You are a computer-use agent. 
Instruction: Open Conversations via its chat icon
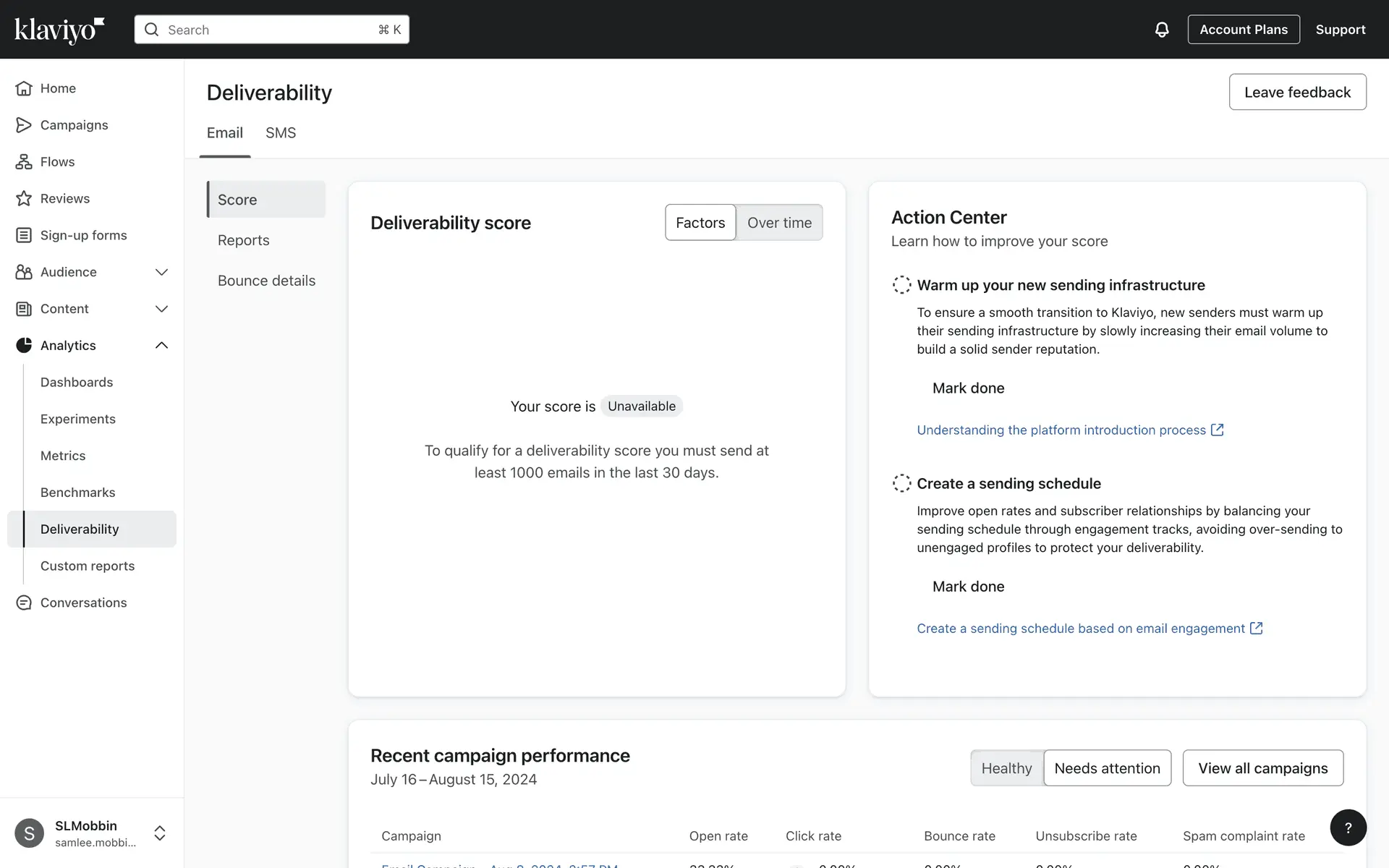pyautogui.click(x=24, y=603)
